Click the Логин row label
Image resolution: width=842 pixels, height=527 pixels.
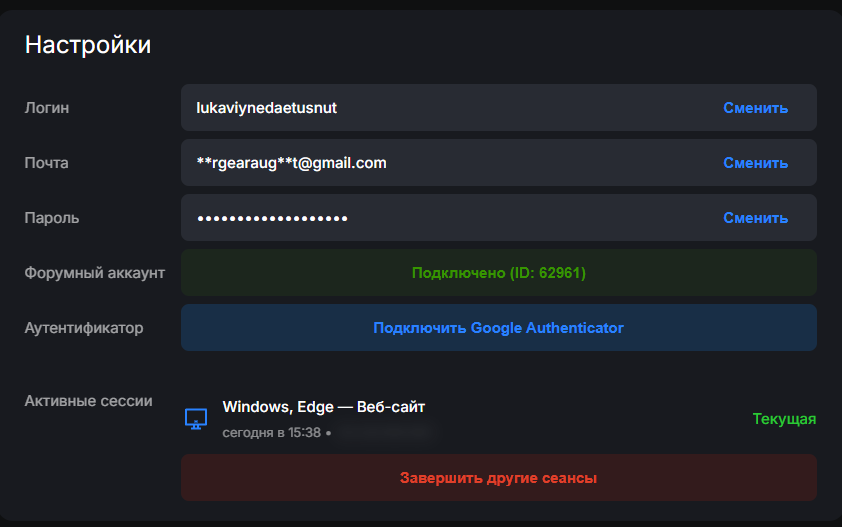(47, 108)
